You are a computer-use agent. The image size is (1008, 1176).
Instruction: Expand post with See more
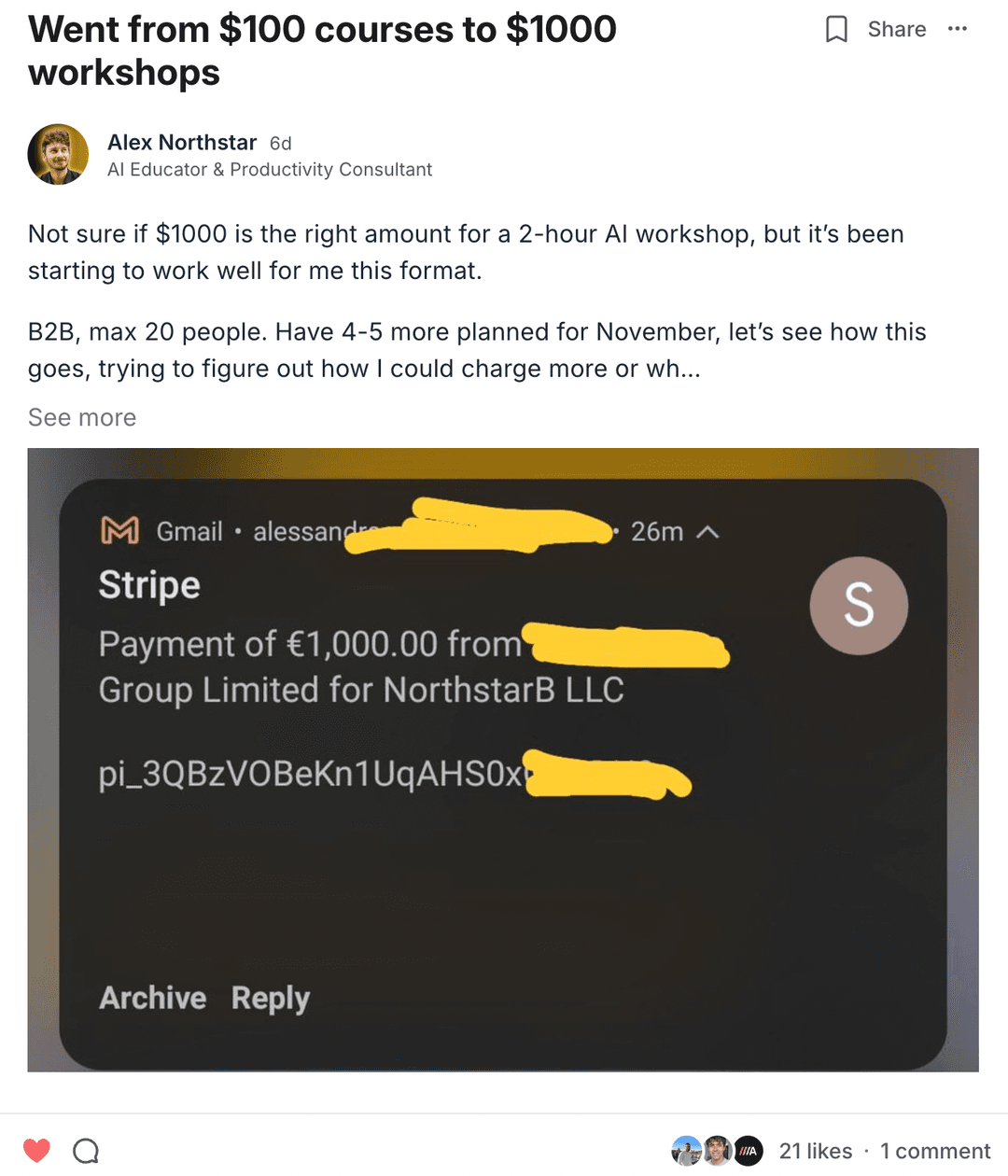(x=82, y=417)
